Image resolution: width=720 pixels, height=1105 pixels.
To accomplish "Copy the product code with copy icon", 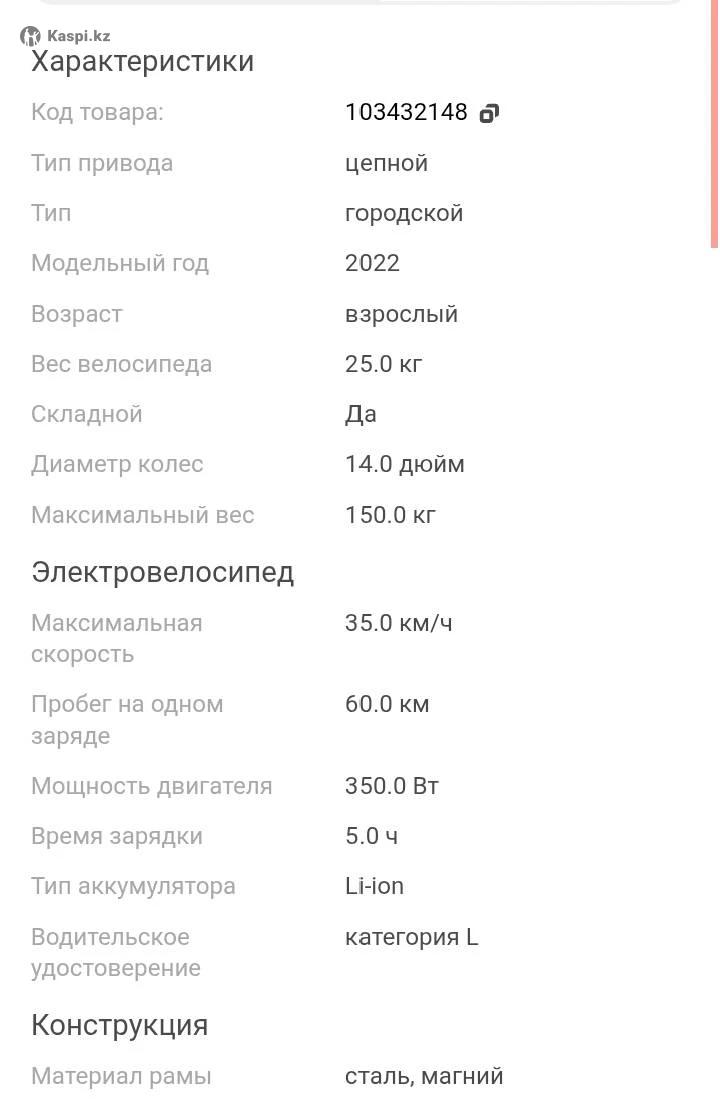I will (489, 113).
